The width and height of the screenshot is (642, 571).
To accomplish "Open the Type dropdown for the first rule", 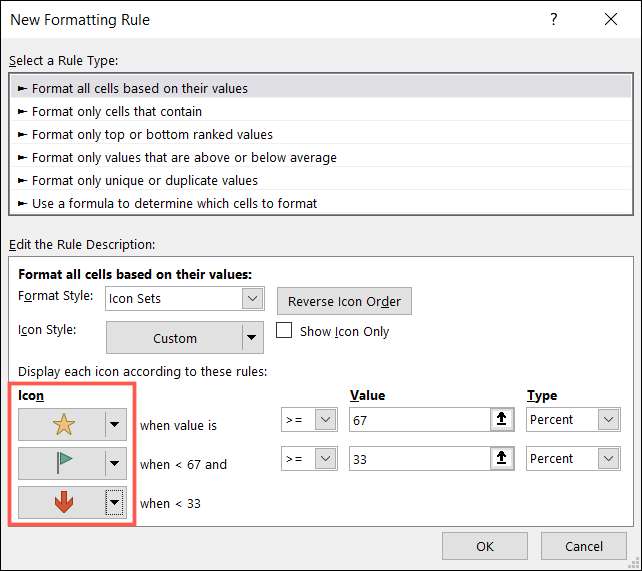I will [608, 420].
